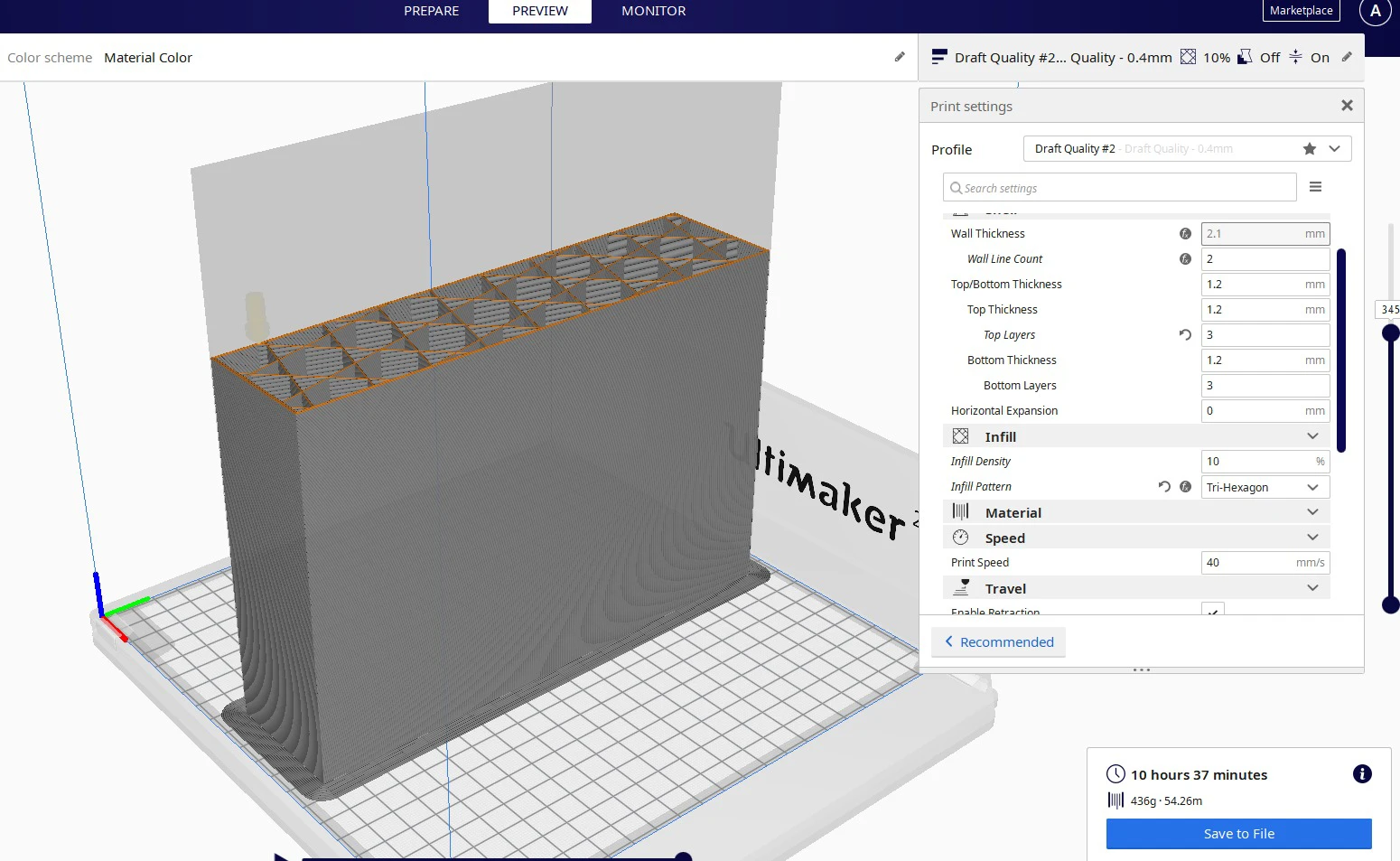
Task: Click the revert arrow next to Infill Pattern
Action: 1164,487
